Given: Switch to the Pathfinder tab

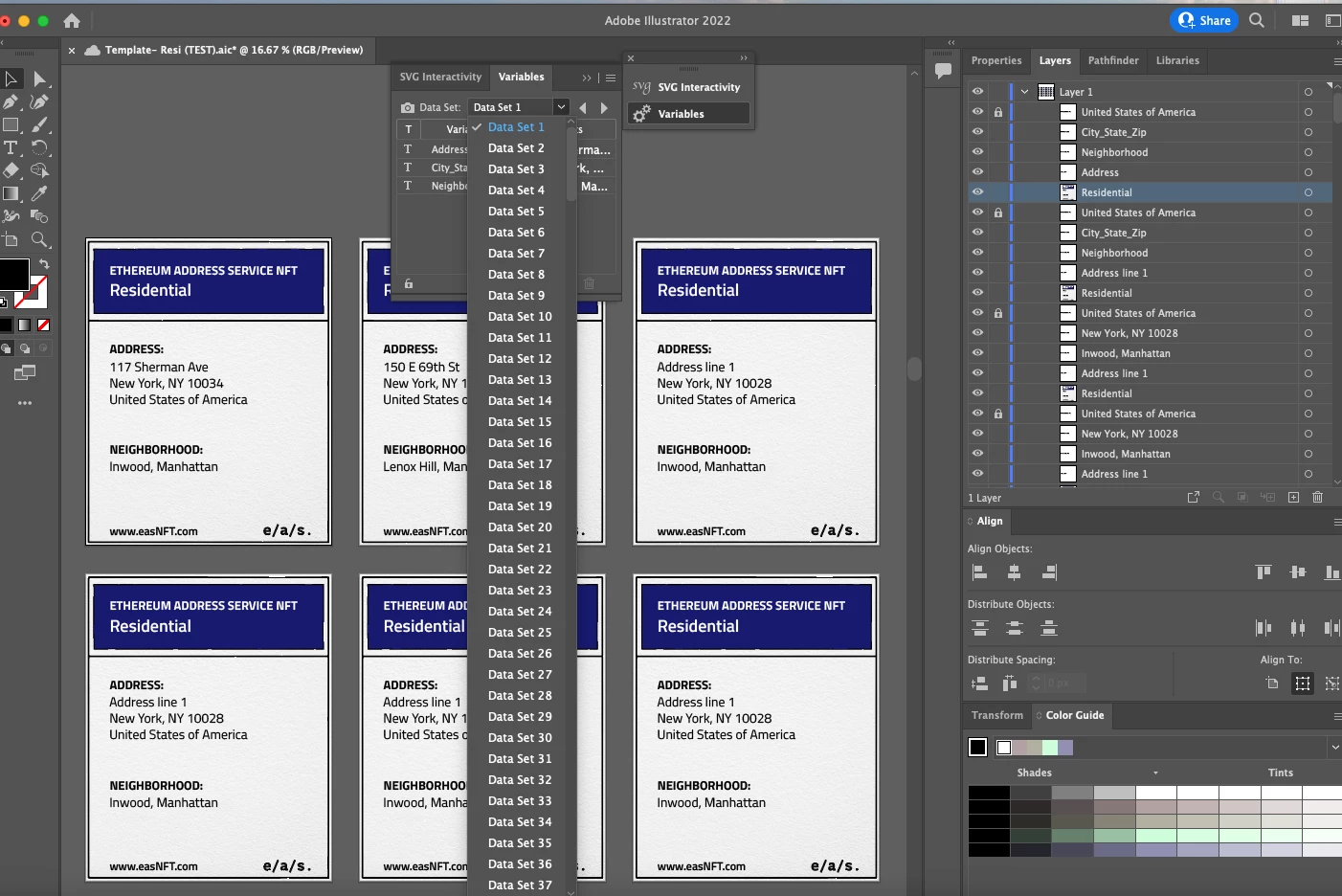Looking at the screenshot, I should 1113,60.
